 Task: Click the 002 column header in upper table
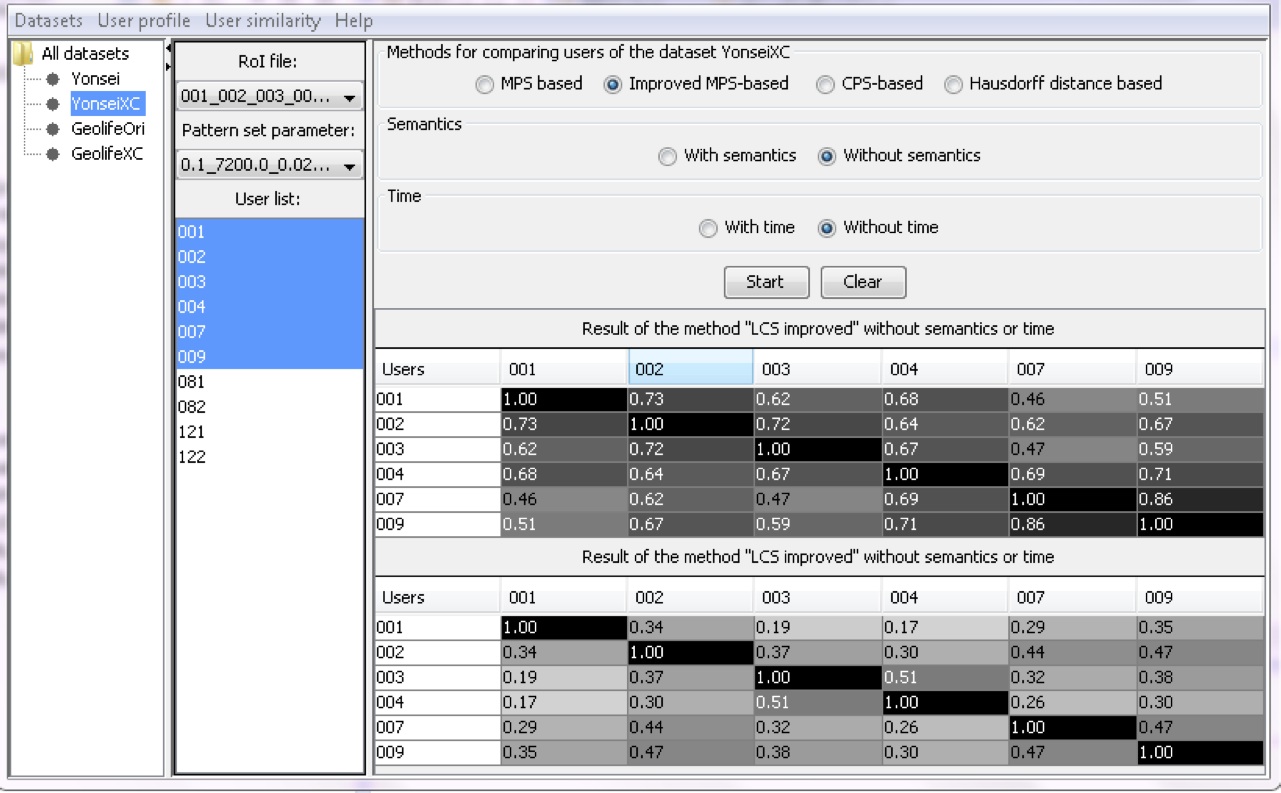(x=689, y=370)
